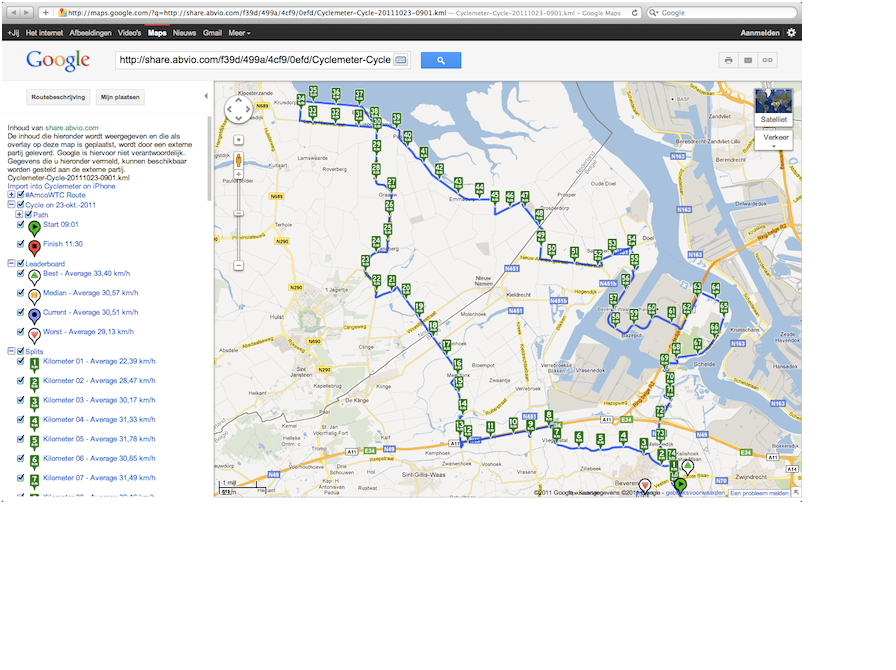Toggle the Best - Average 33,40 km/h checkbox
Image resolution: width=896 pixels, height=670 pixels.
(21, 274)
